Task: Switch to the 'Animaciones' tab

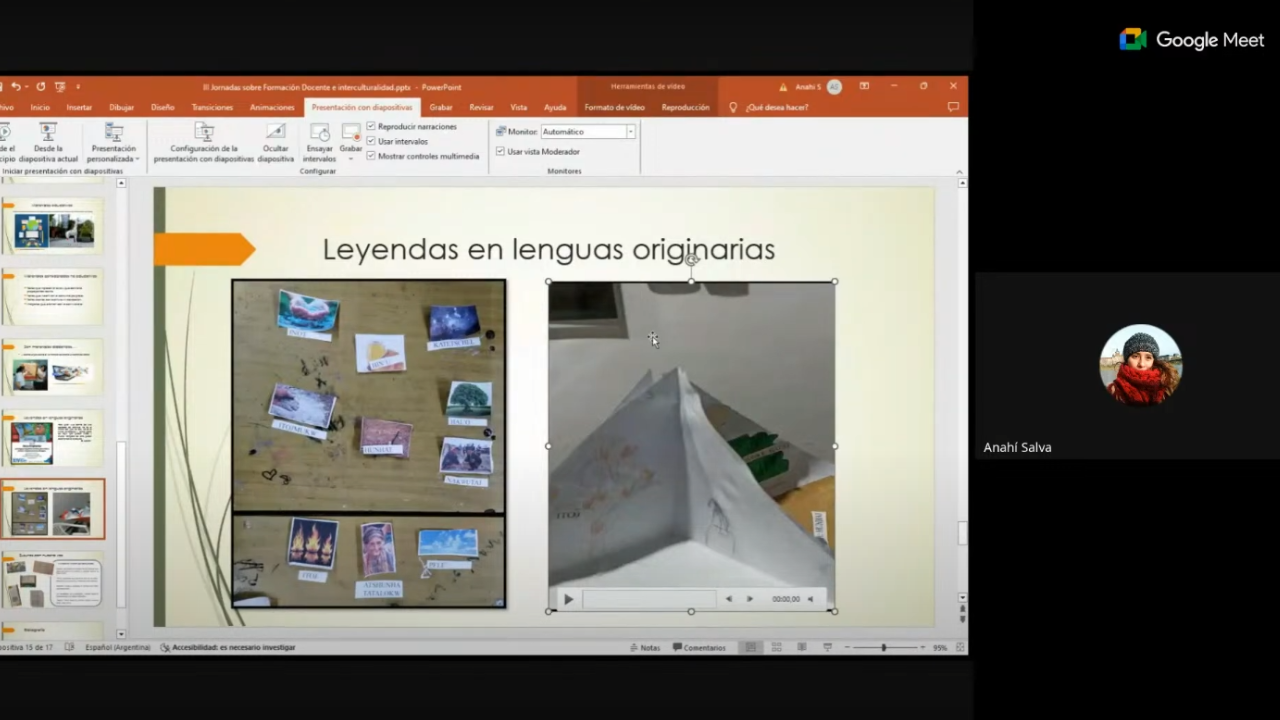Action: pyautogui.click(x=272, y=107)
